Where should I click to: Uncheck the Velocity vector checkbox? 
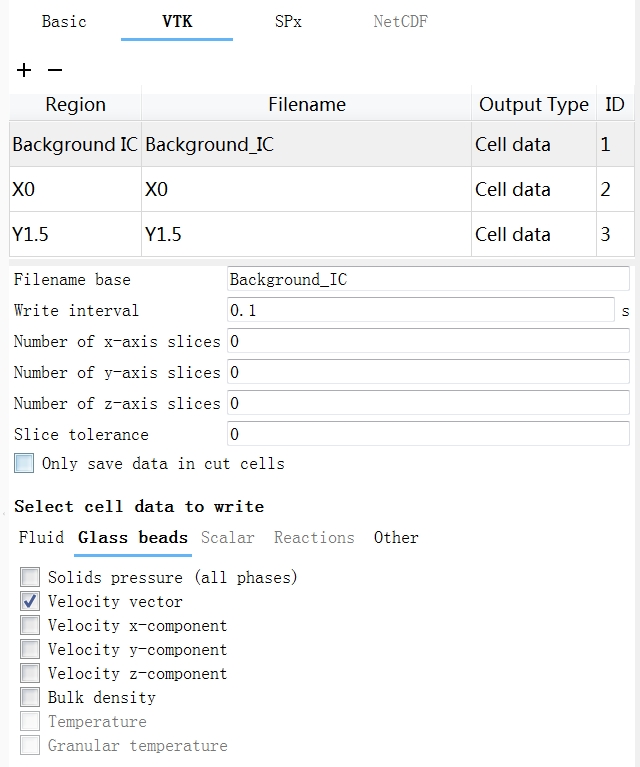tap(30, 602)
